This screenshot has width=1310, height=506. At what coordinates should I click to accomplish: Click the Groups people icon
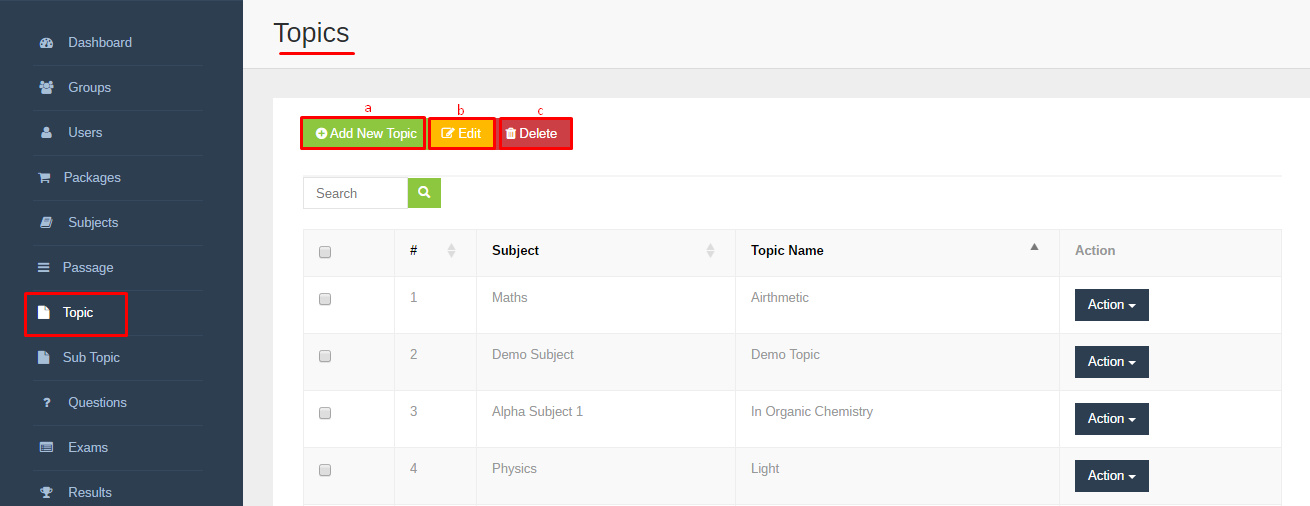point(46,88)
